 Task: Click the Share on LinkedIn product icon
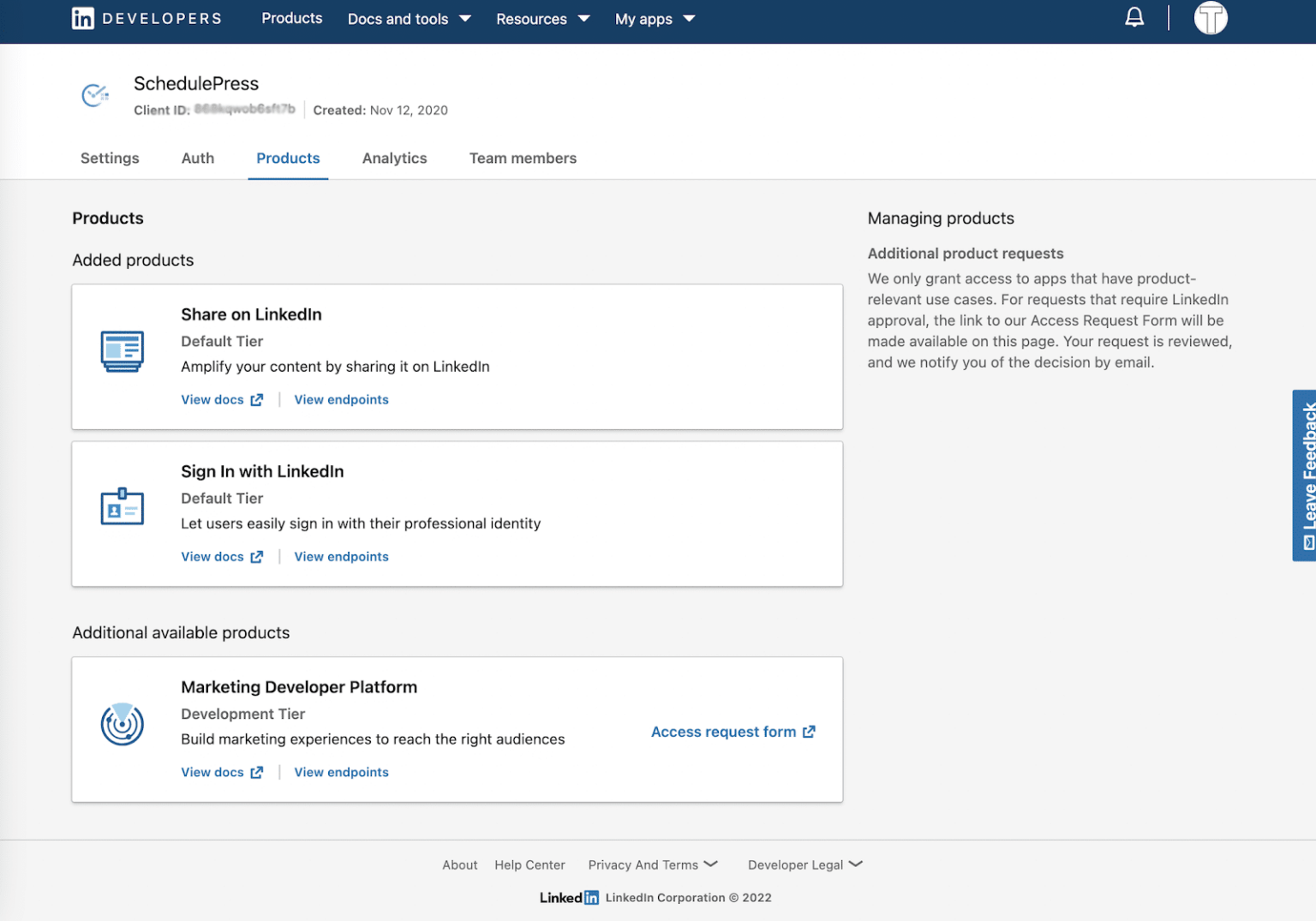click(122, 351)
